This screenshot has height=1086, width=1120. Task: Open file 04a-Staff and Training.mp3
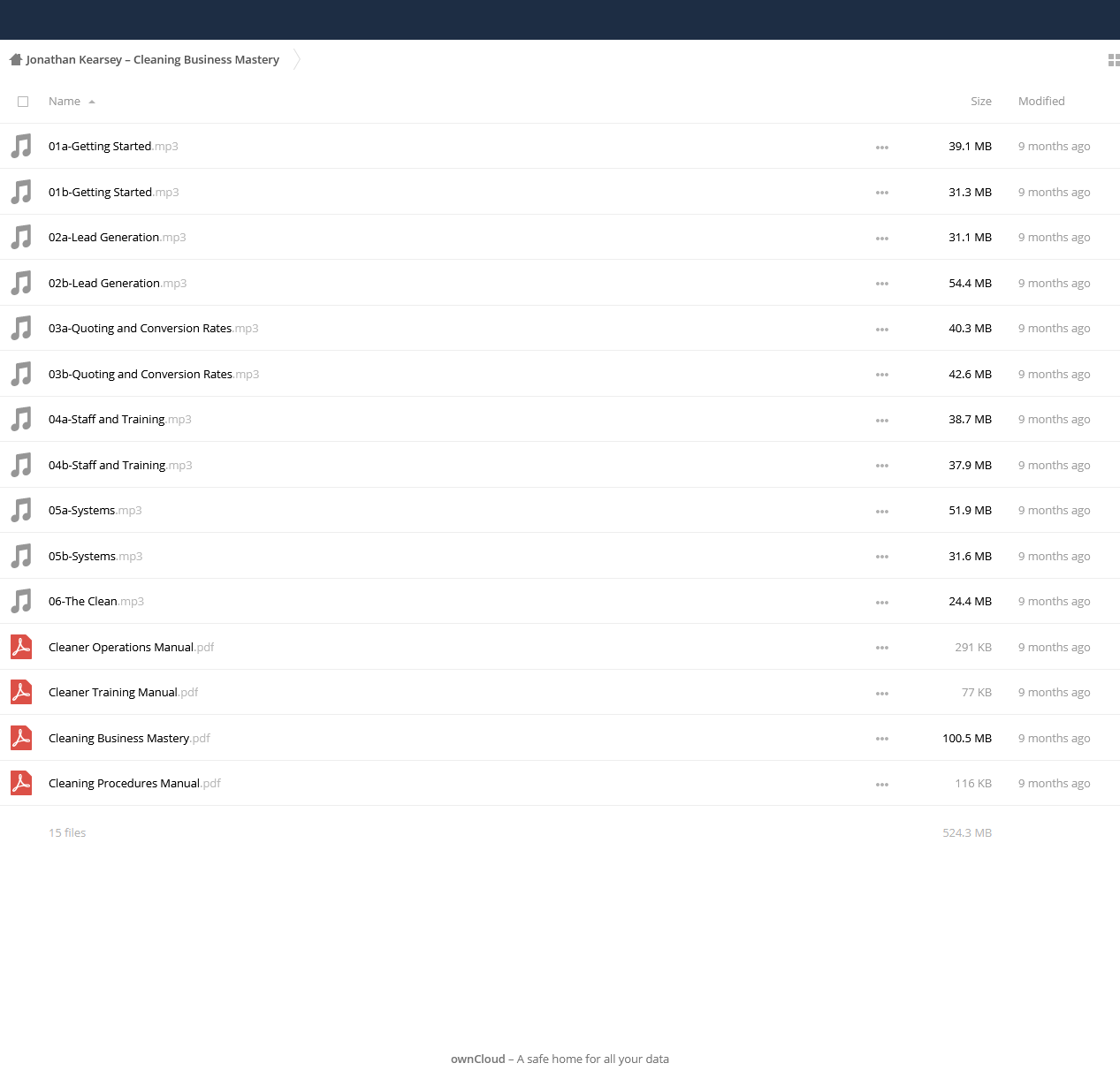tap(120, 420)
